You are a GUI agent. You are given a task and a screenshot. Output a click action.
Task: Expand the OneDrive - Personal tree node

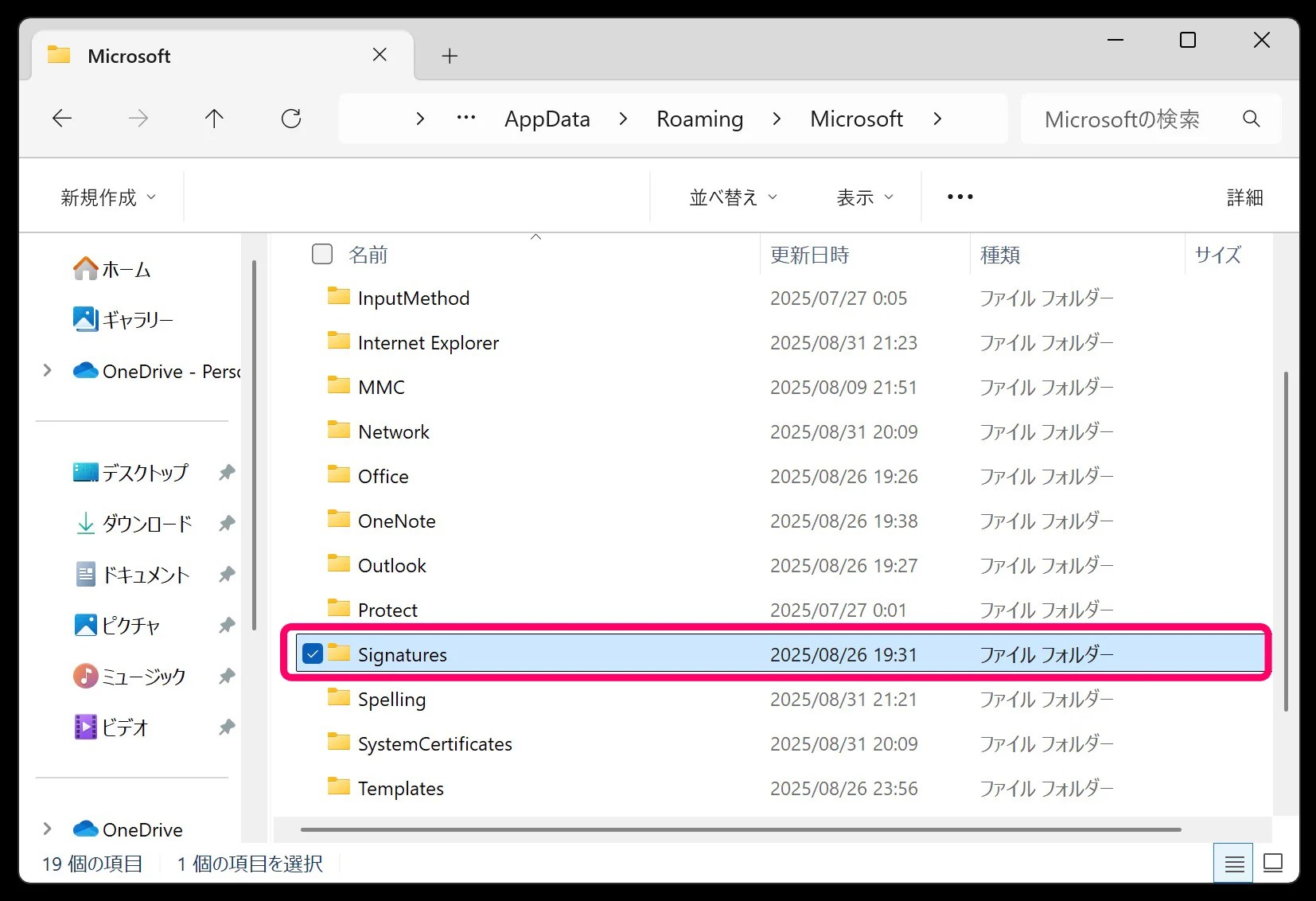(47, 370)
